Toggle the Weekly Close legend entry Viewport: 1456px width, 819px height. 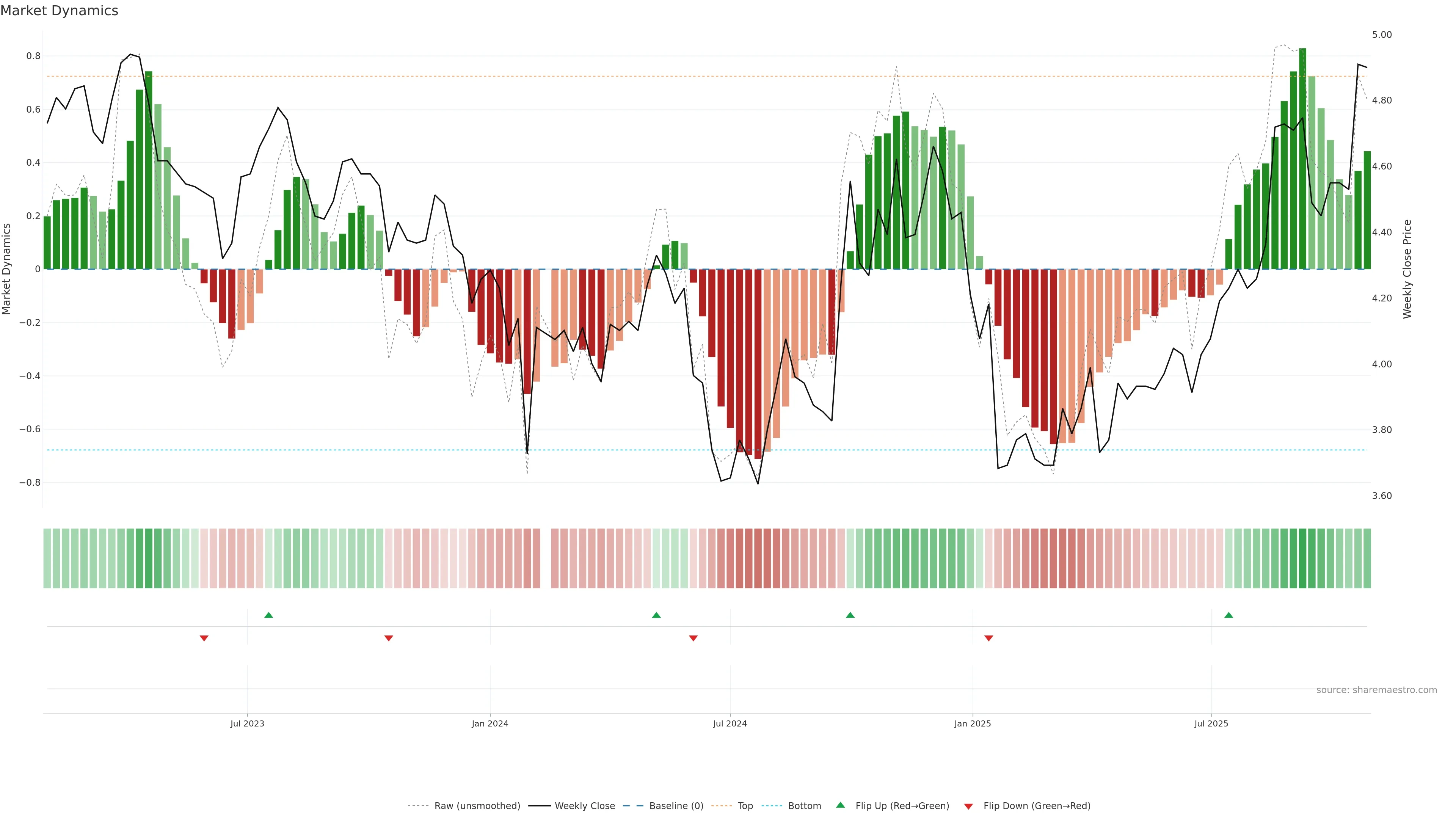tap(584, 806)
